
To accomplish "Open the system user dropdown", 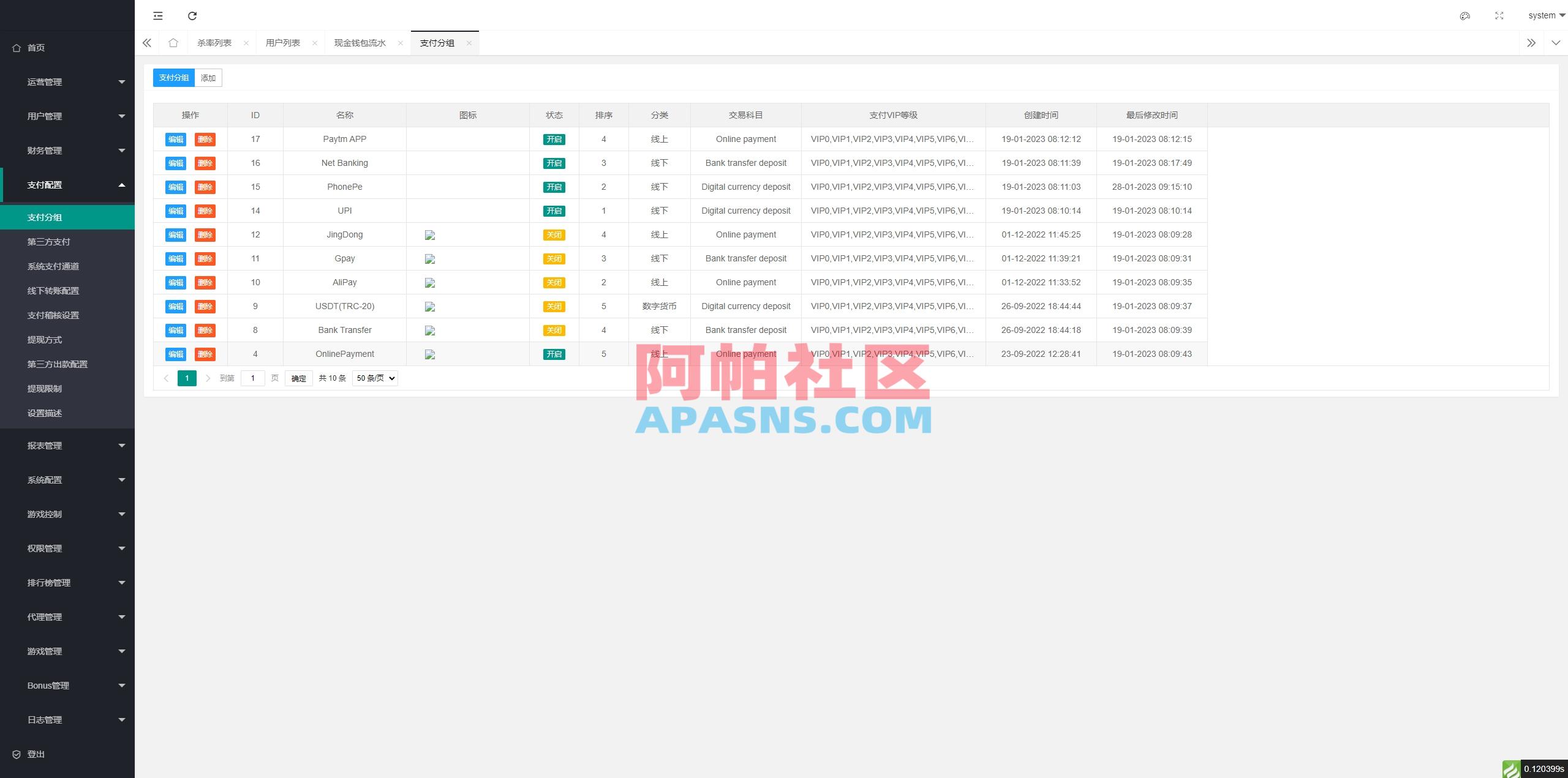I will point(1544,15).
